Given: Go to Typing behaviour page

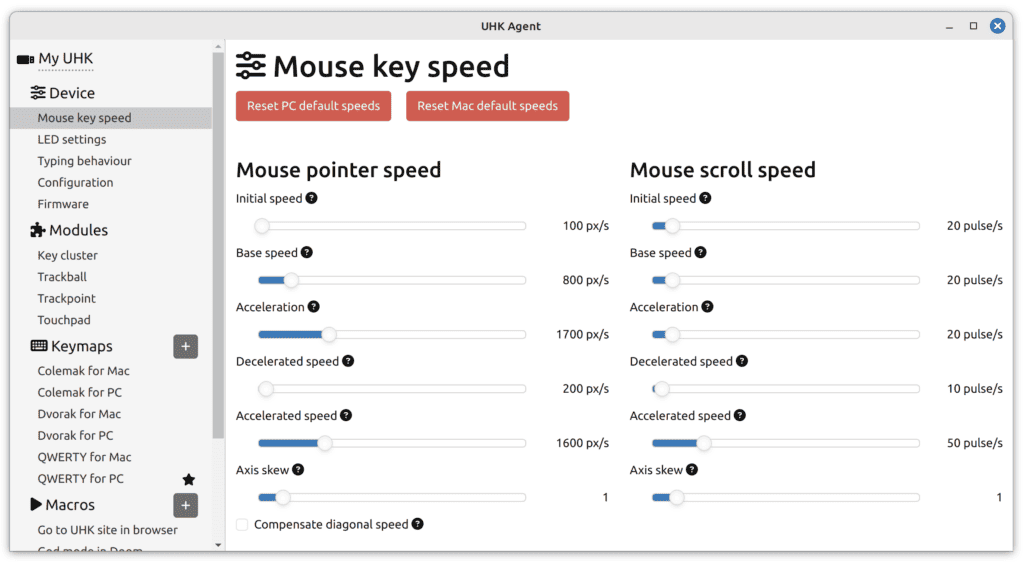Looking at the screenshot, I should point(84,161).
